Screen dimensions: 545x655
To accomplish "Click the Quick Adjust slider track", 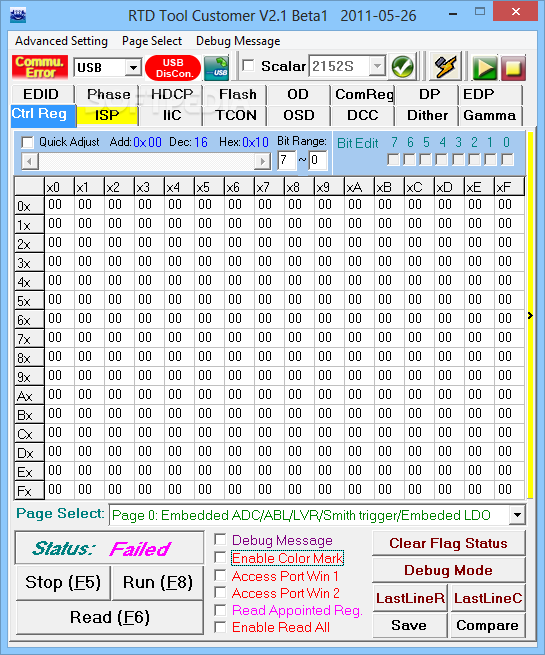I will tap(146, 161).
